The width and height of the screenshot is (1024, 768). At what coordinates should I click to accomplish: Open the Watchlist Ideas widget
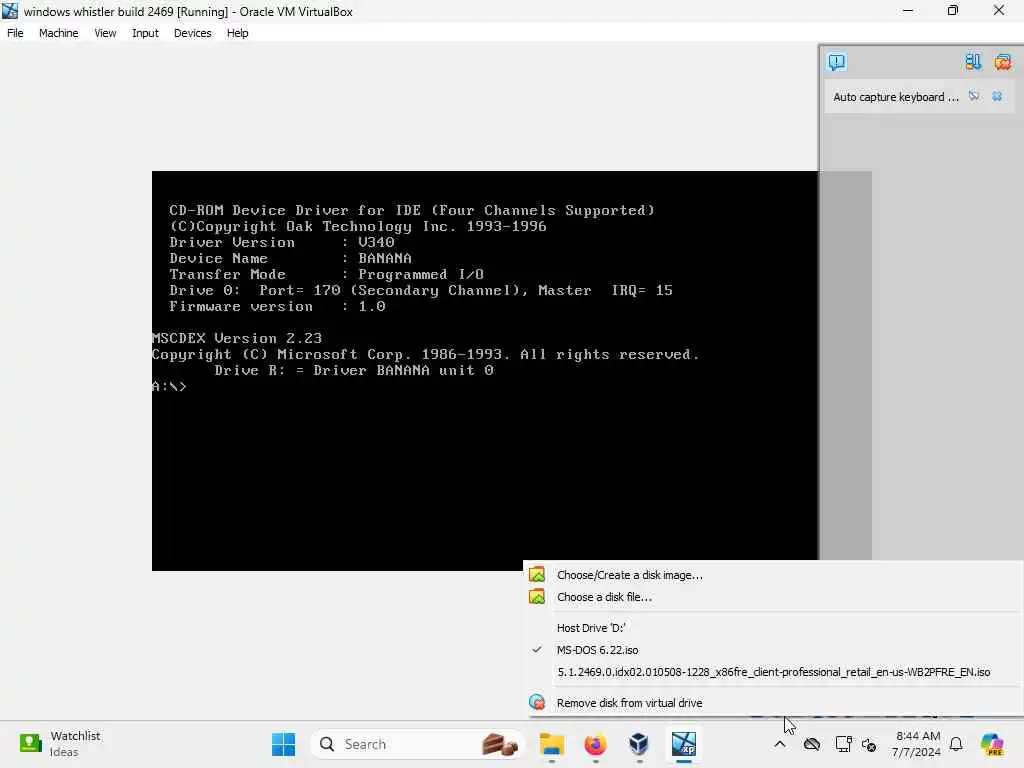60,744
